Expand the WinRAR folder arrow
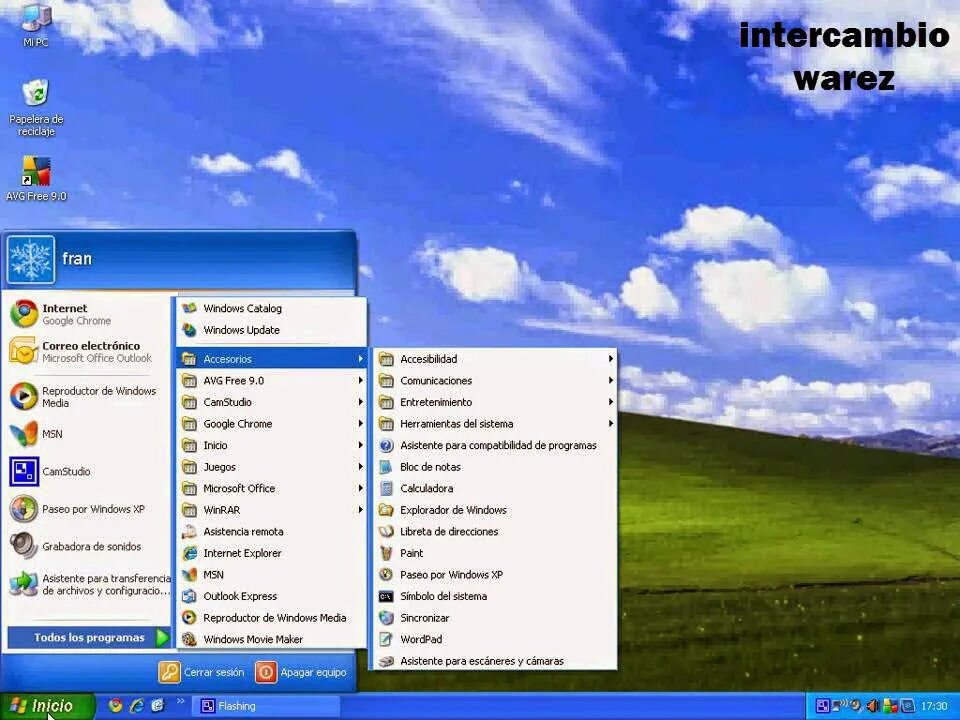 coord(361,510)
